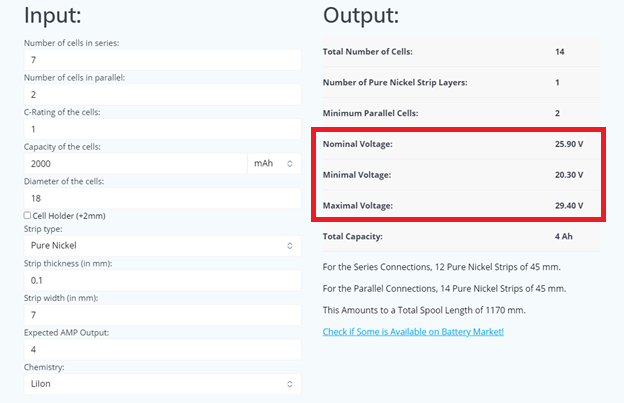Image resolution: width=624 pixels, height=403 pixels.
Task: Click the Input heading
Action: click(x=52, y=16)
